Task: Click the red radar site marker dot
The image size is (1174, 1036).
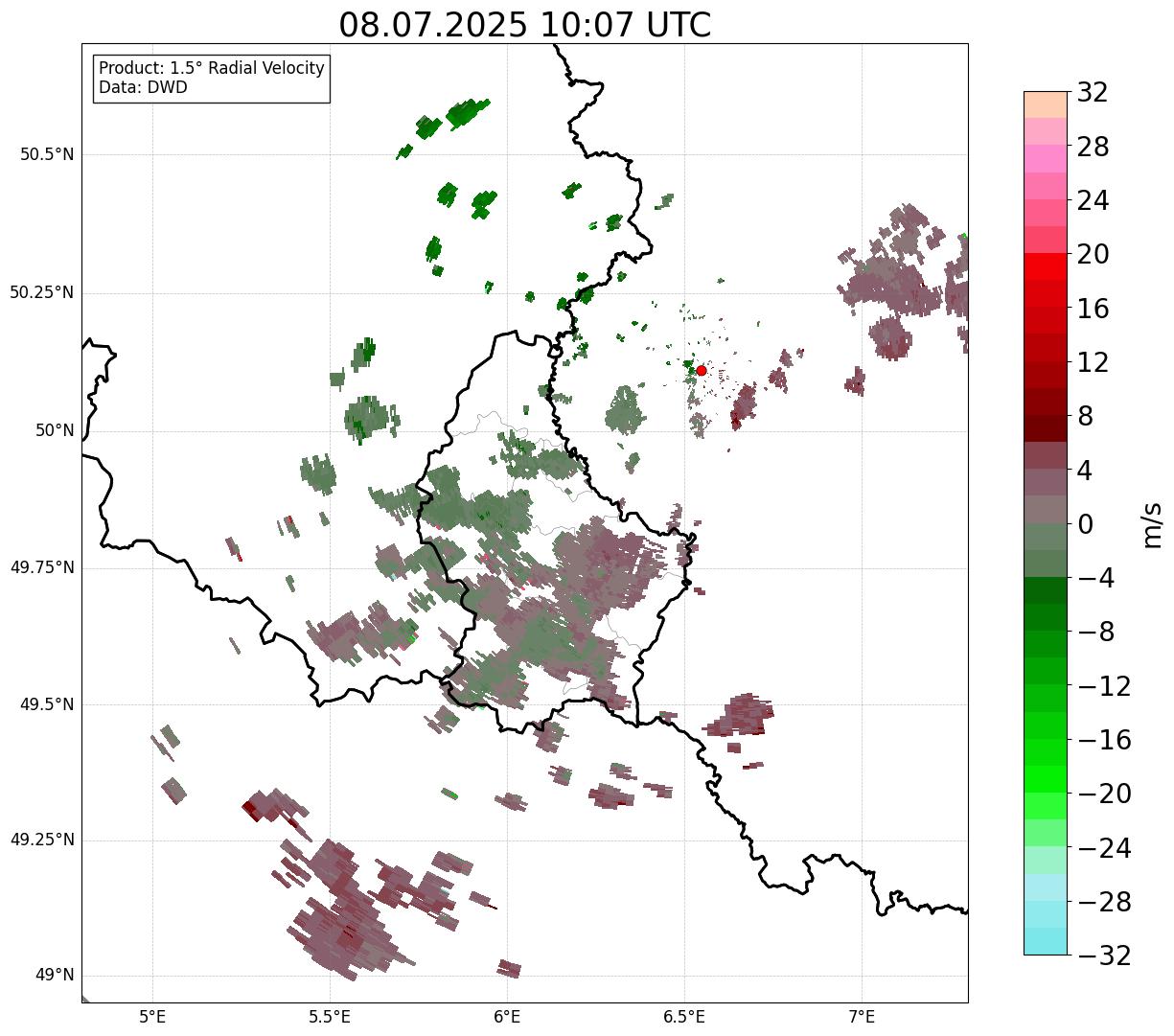Action: (x=701, y=370)
